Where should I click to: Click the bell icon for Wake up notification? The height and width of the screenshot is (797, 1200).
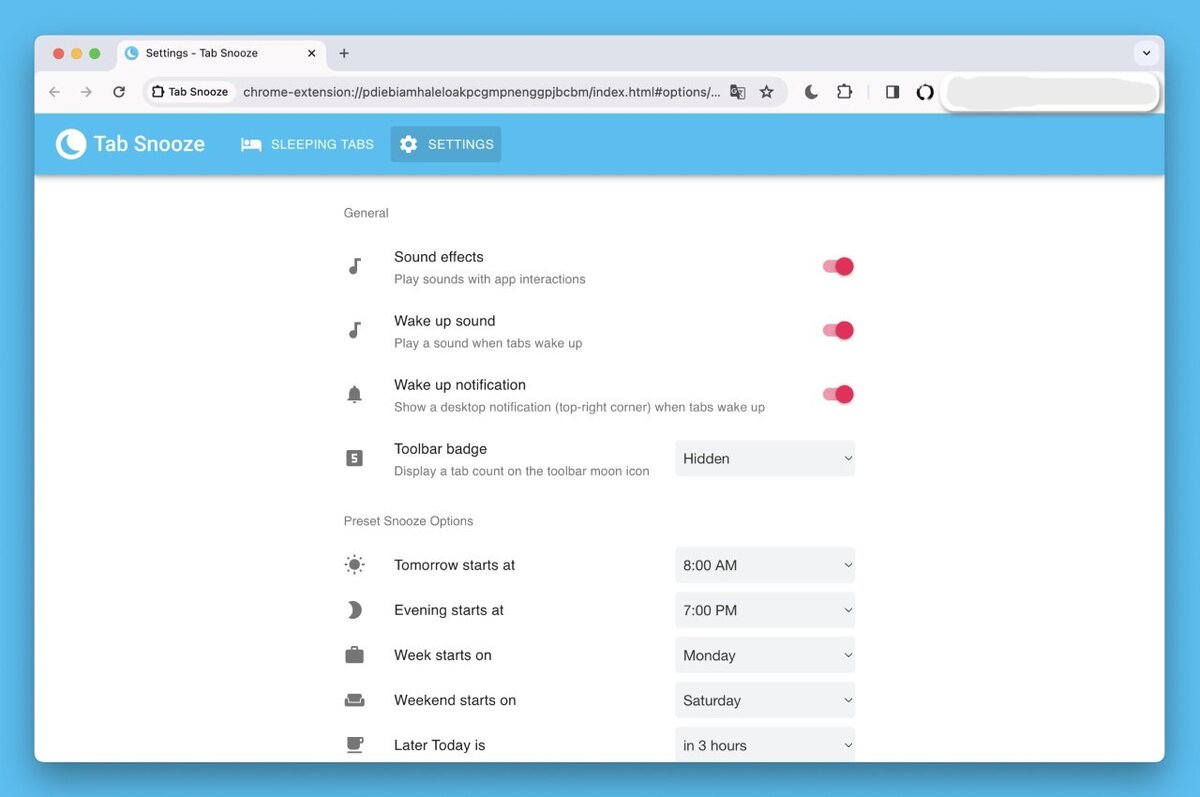pos(354,394)
